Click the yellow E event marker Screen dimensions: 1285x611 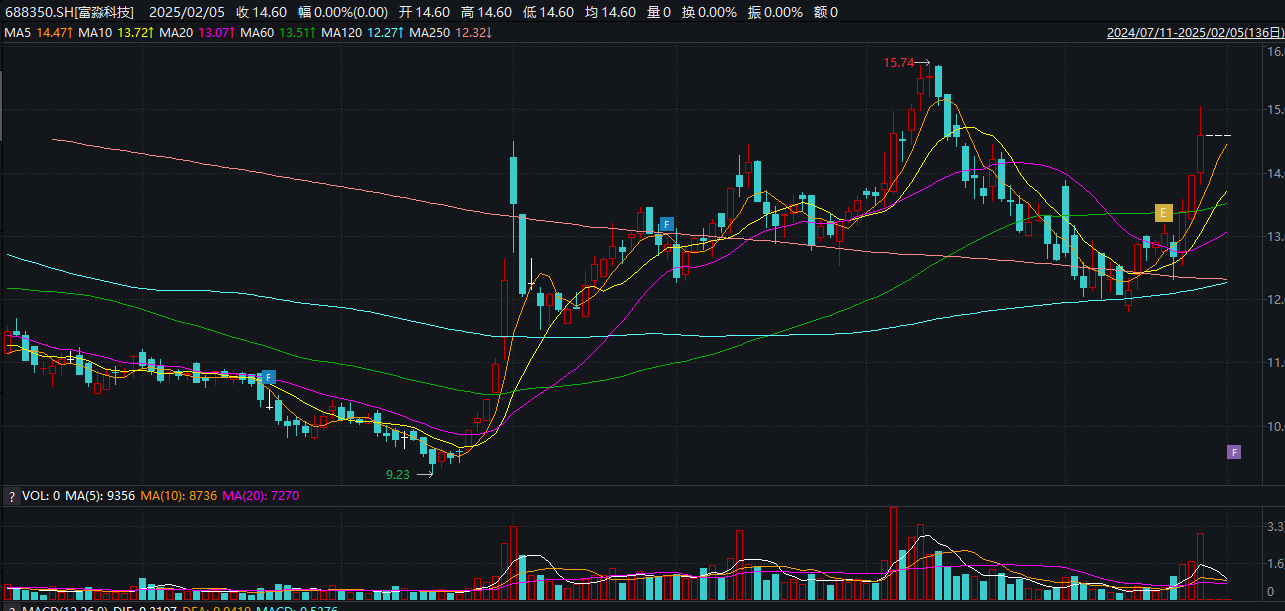tap(1163, 212)
